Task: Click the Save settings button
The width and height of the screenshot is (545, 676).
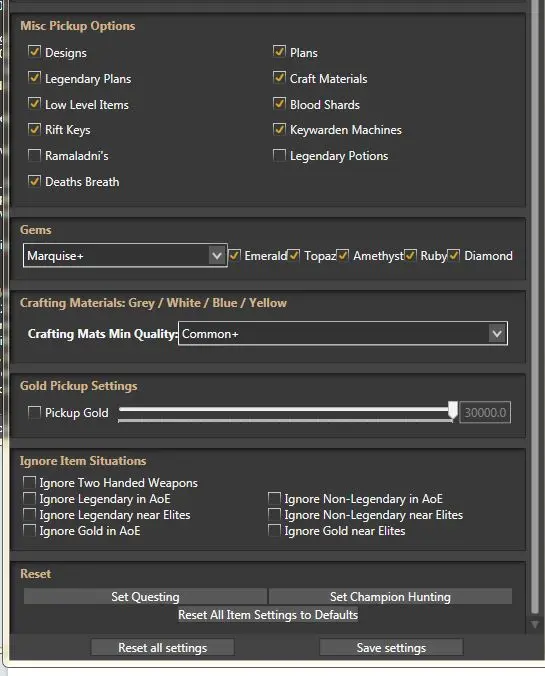Action: (391, 647)
